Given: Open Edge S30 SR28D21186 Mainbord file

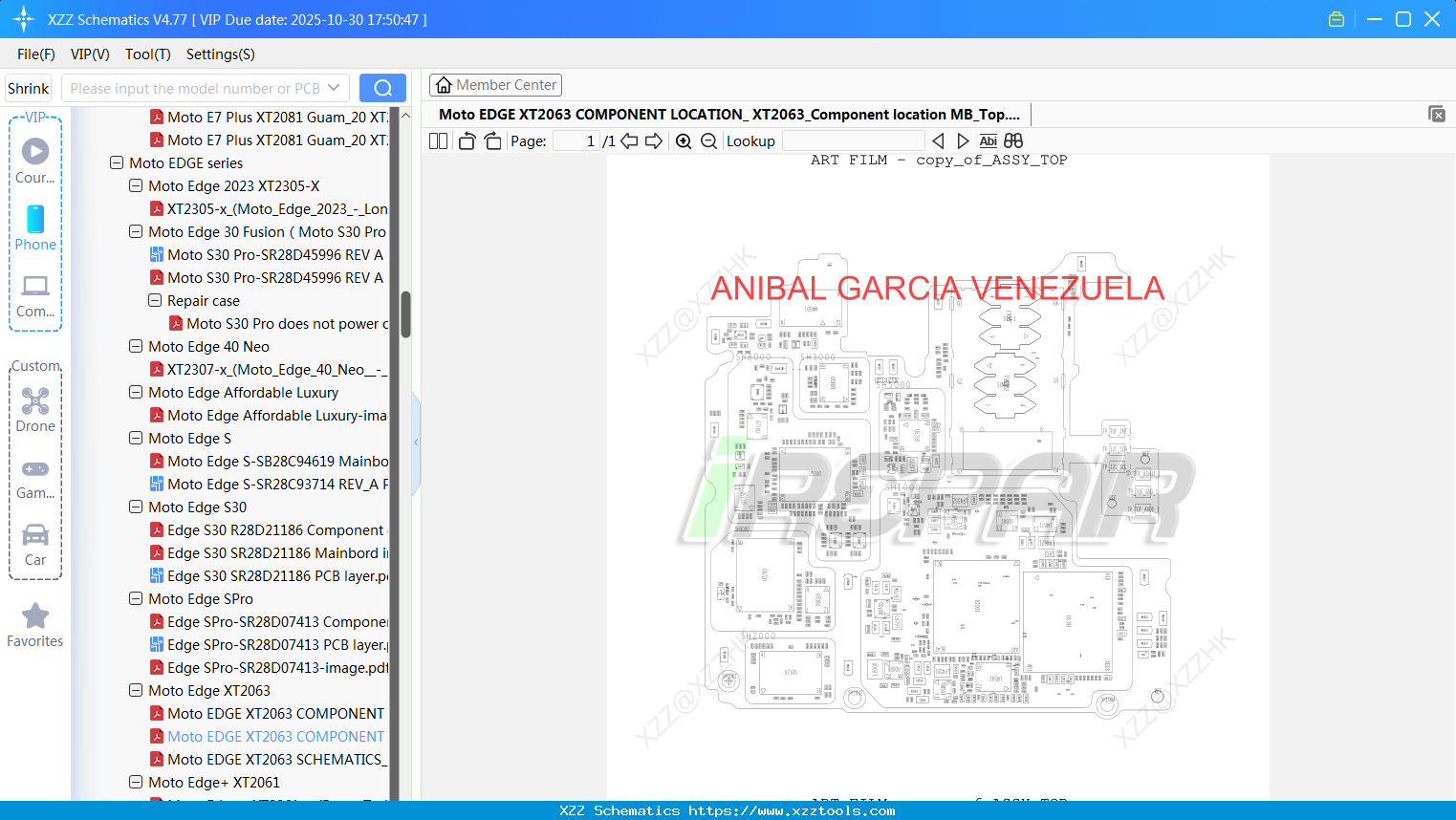Looking at the screenshot, I should pos(269,552).
